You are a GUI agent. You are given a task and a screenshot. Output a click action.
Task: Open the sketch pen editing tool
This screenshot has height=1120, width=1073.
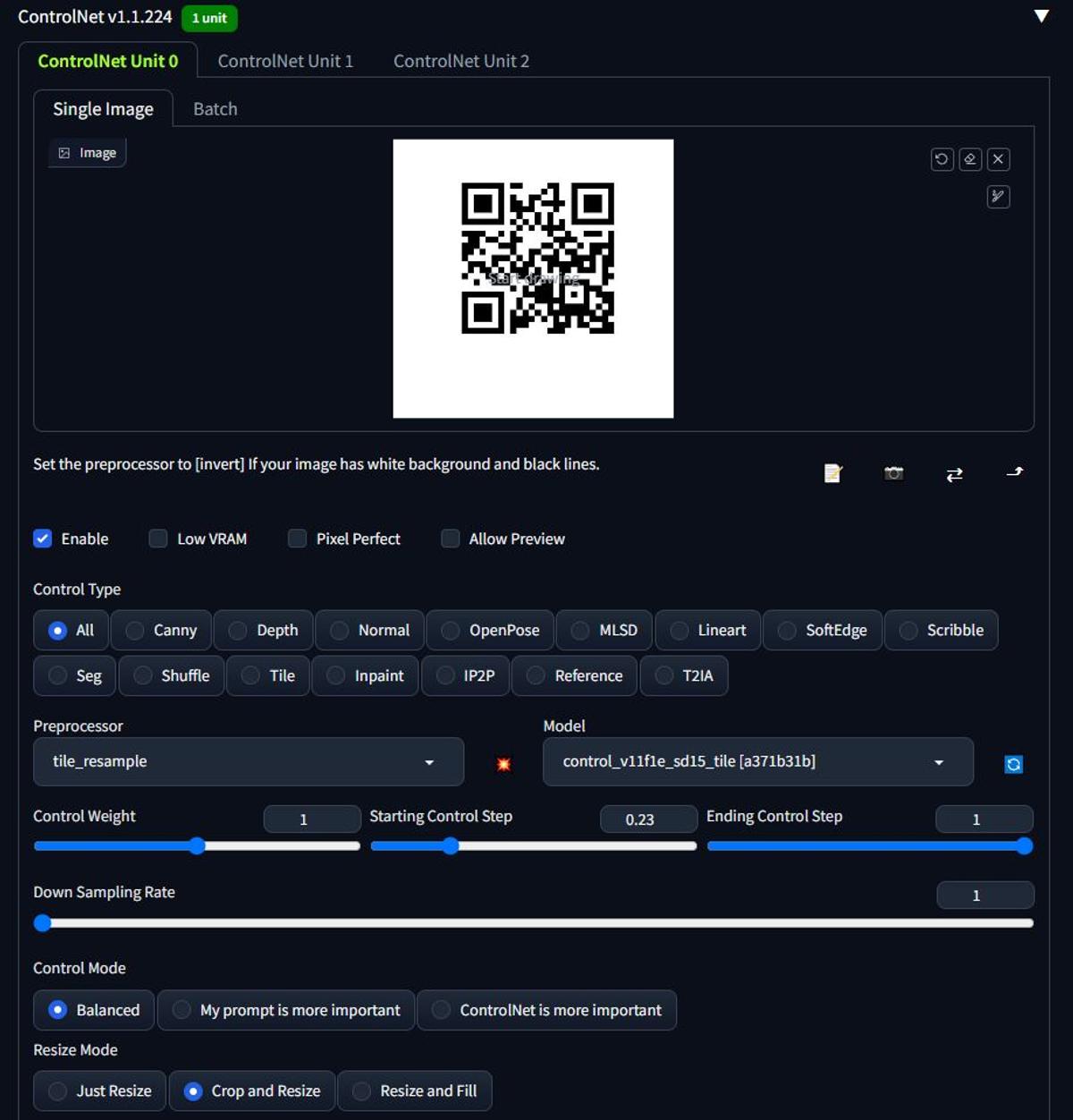[x=998, y=197]
